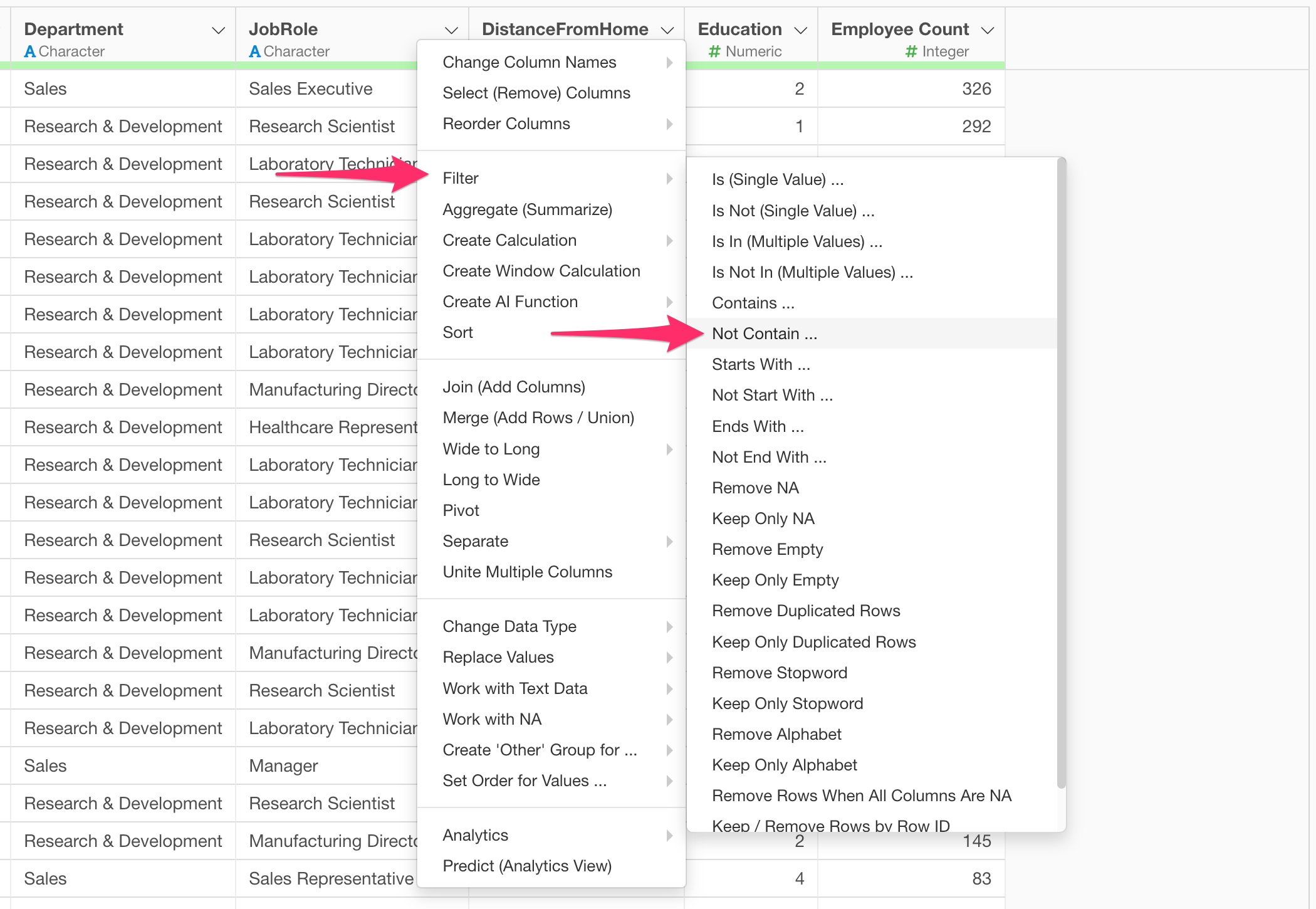
Task: Click the DistanceFromHome column dropdown chevron
Action: (667, 30)
